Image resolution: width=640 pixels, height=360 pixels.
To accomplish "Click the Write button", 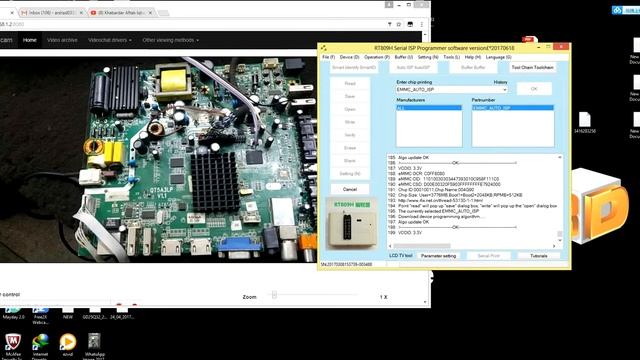I will (x=350, y=122).
